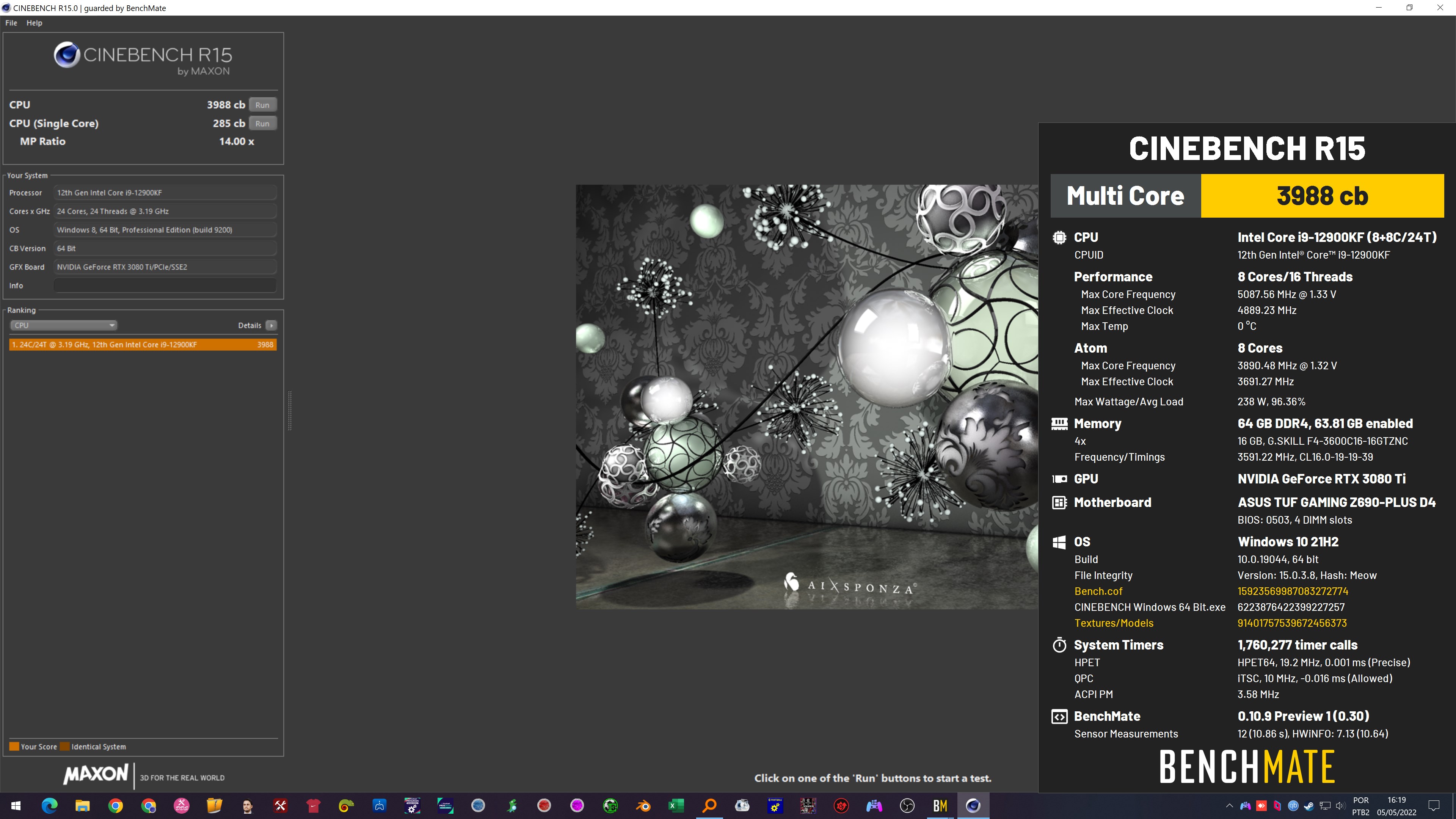This screenshot has width=1456, height=819.
Task: Click the empty Info input field
Action: (x=165, y=286)
